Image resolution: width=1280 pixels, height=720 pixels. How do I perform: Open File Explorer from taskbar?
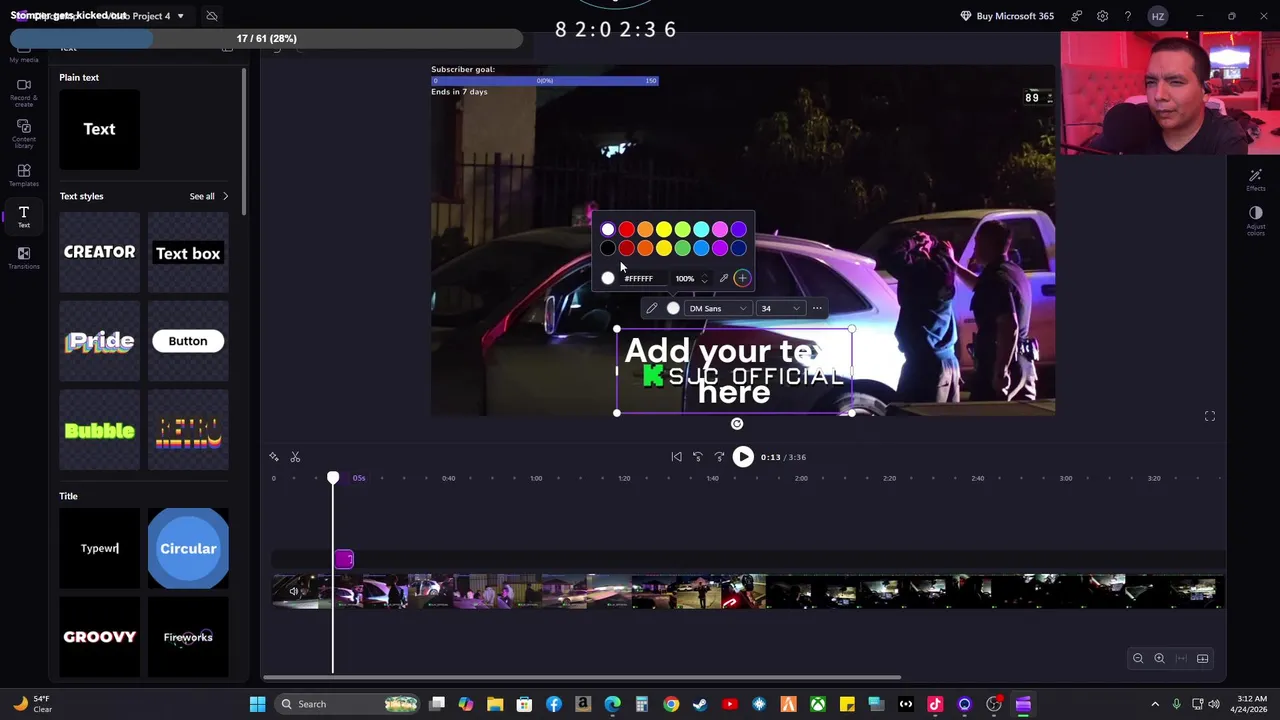pyautogui.click(x=495, y=704)
